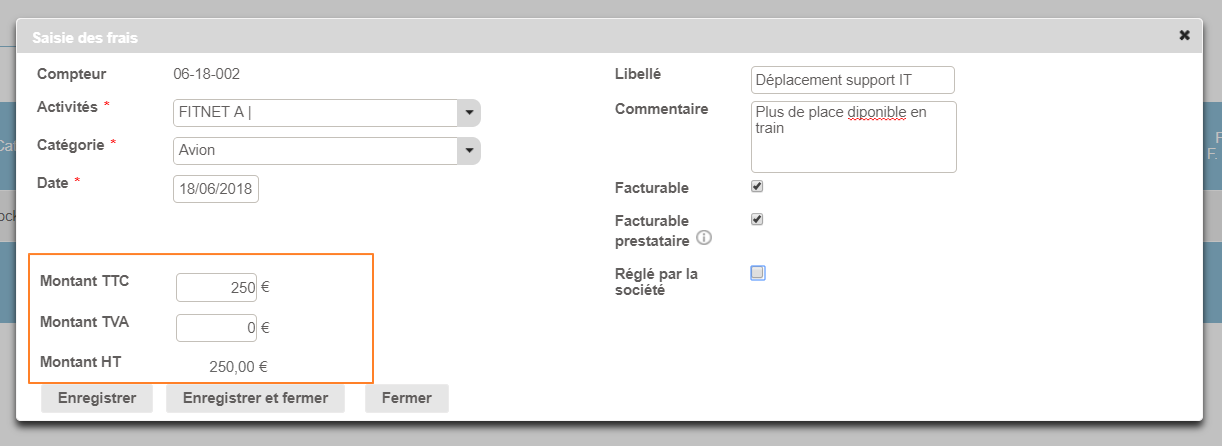Close the Saisie des frais dialog
This screenshot has height=446, width=1222.
coord(1184,35)
